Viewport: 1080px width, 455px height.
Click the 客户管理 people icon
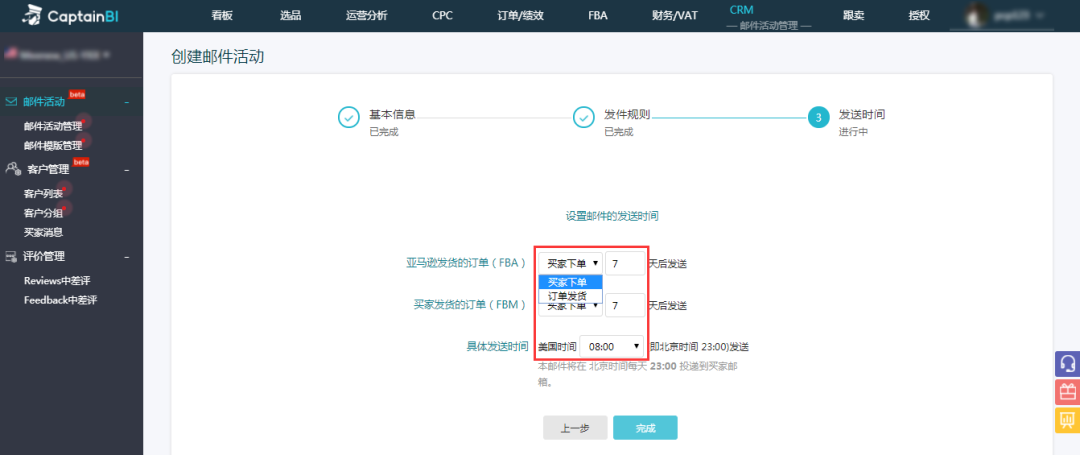point(12,168)
